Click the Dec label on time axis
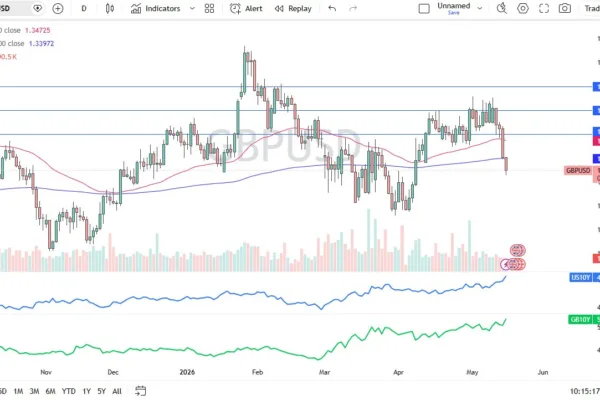The height and width of the screenshot is (400, 600). pyautogui.click(x=113, y=372)
